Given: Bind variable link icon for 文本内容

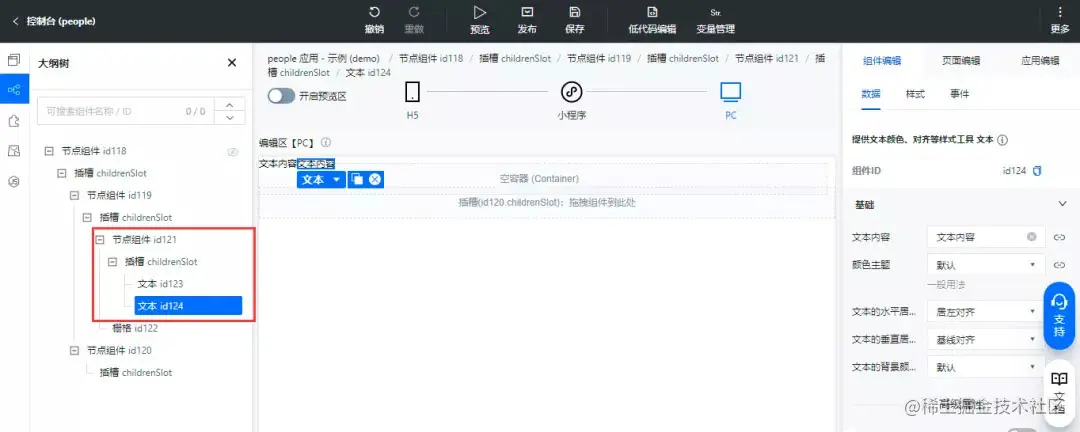Looking at the screenshot, I should coord(1060,237).
